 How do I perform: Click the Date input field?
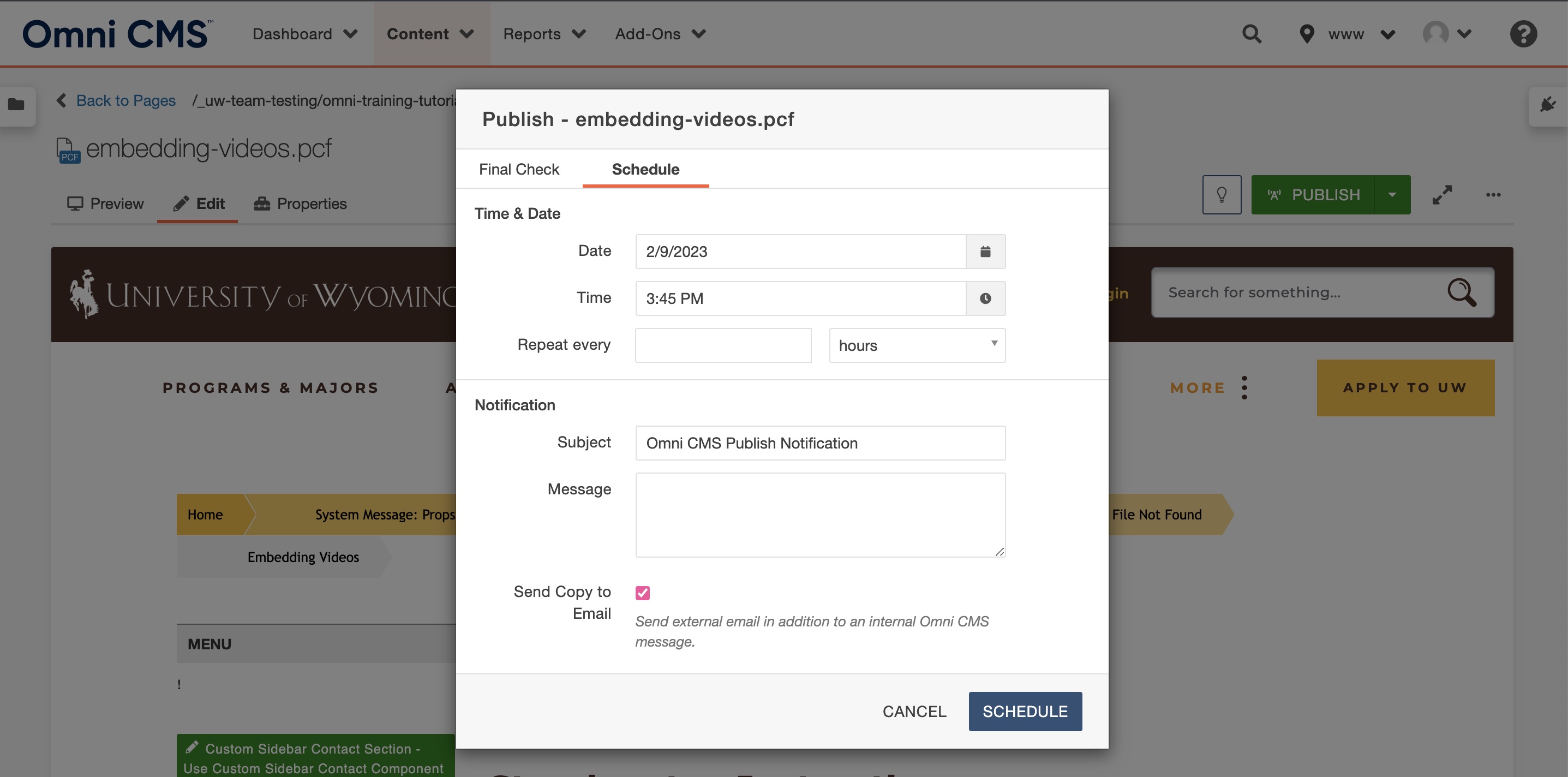pyautogui.click(x=800, y=251)
